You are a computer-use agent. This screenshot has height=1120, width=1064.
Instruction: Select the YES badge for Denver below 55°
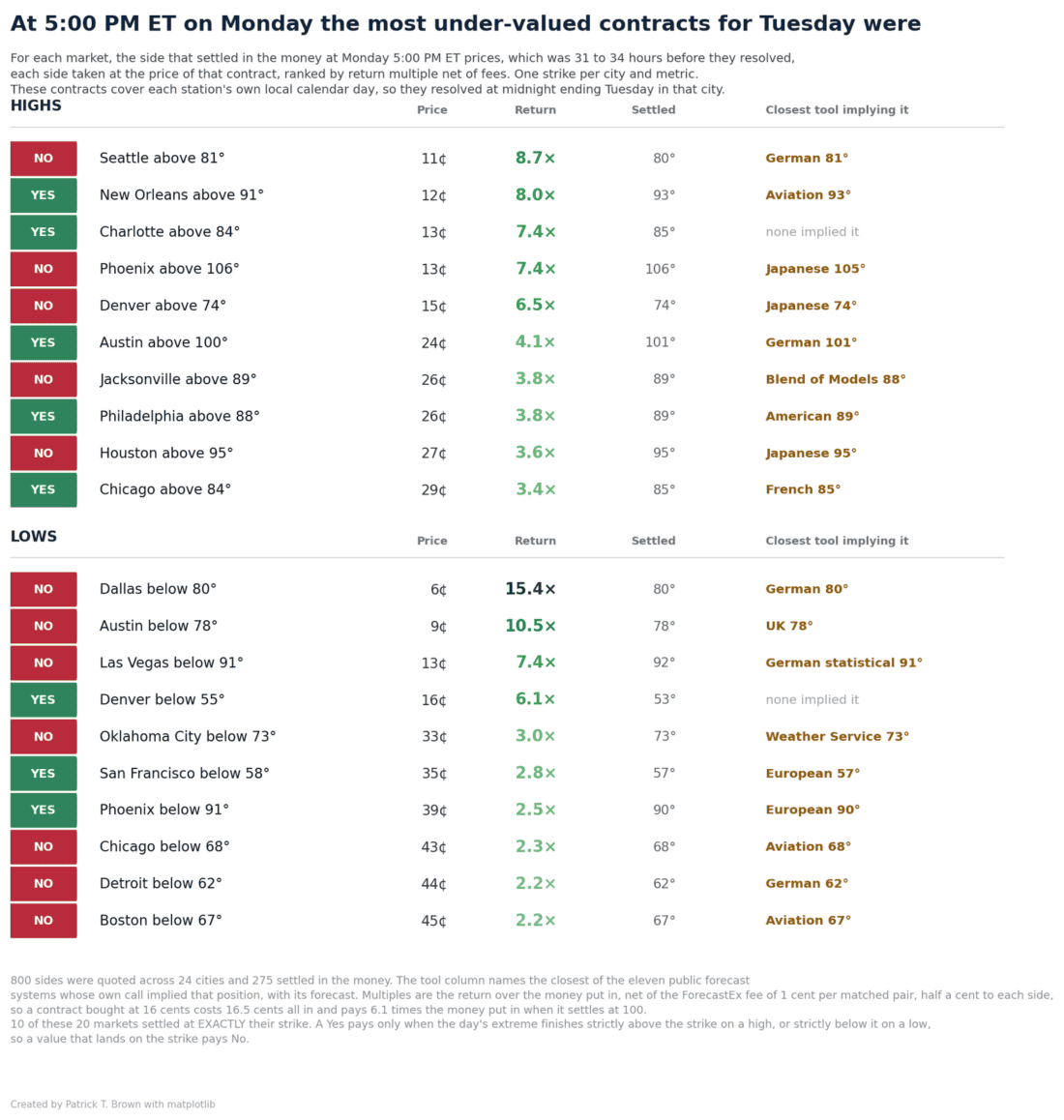pyautogui.click(x=44, y=700)
